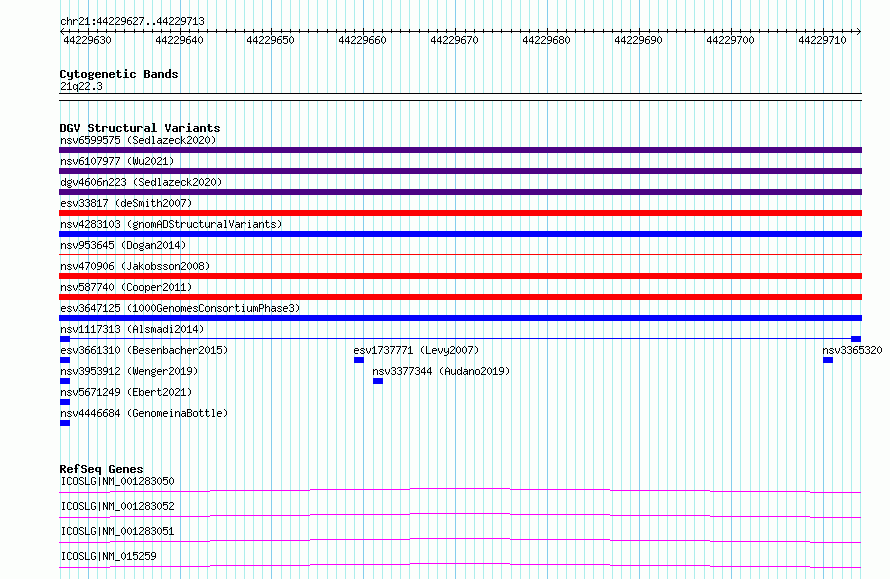The height and width of the screenshot is (579, 890).
Task: Open variant label nsv6107977 (Wu2021)
Action: 117,161
